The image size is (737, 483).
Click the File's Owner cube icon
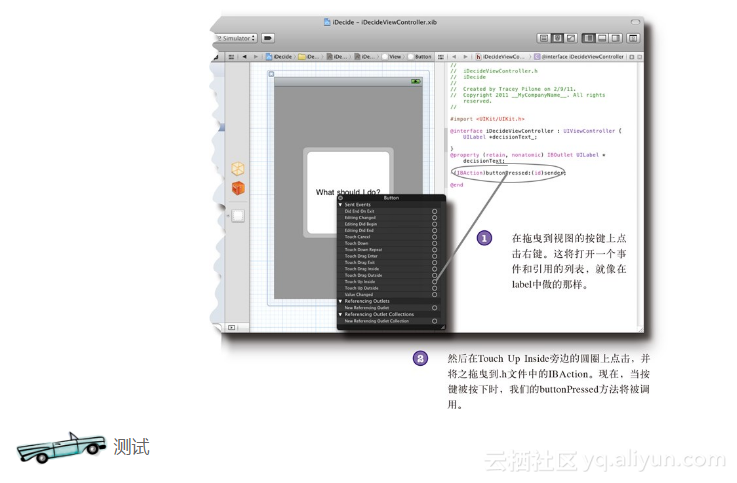pos(238,169)
